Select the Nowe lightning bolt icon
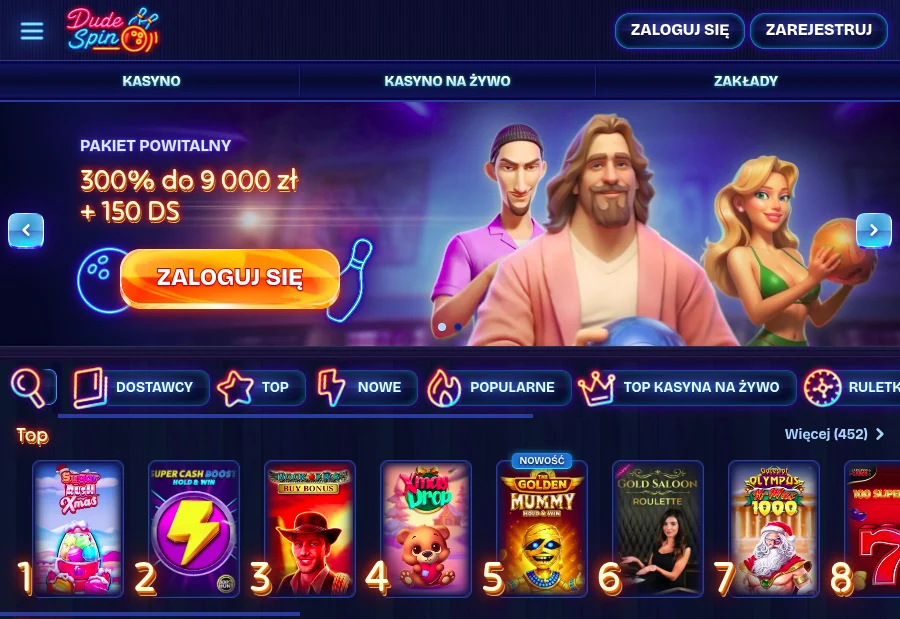 pos(331,388)
